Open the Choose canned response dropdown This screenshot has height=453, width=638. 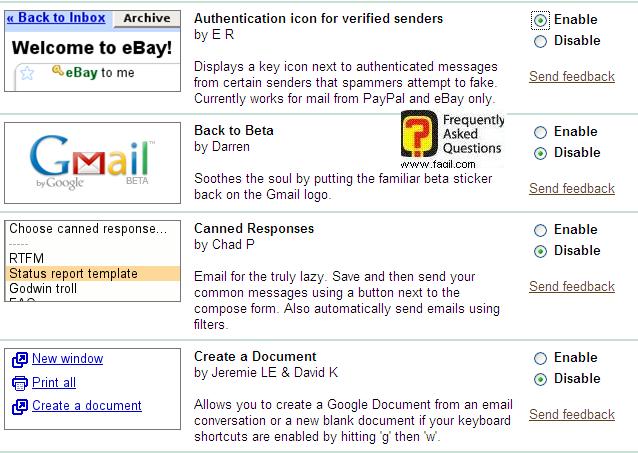93,229
